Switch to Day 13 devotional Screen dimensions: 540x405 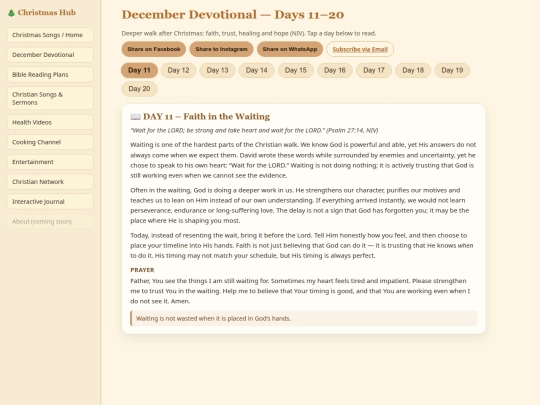217,70
